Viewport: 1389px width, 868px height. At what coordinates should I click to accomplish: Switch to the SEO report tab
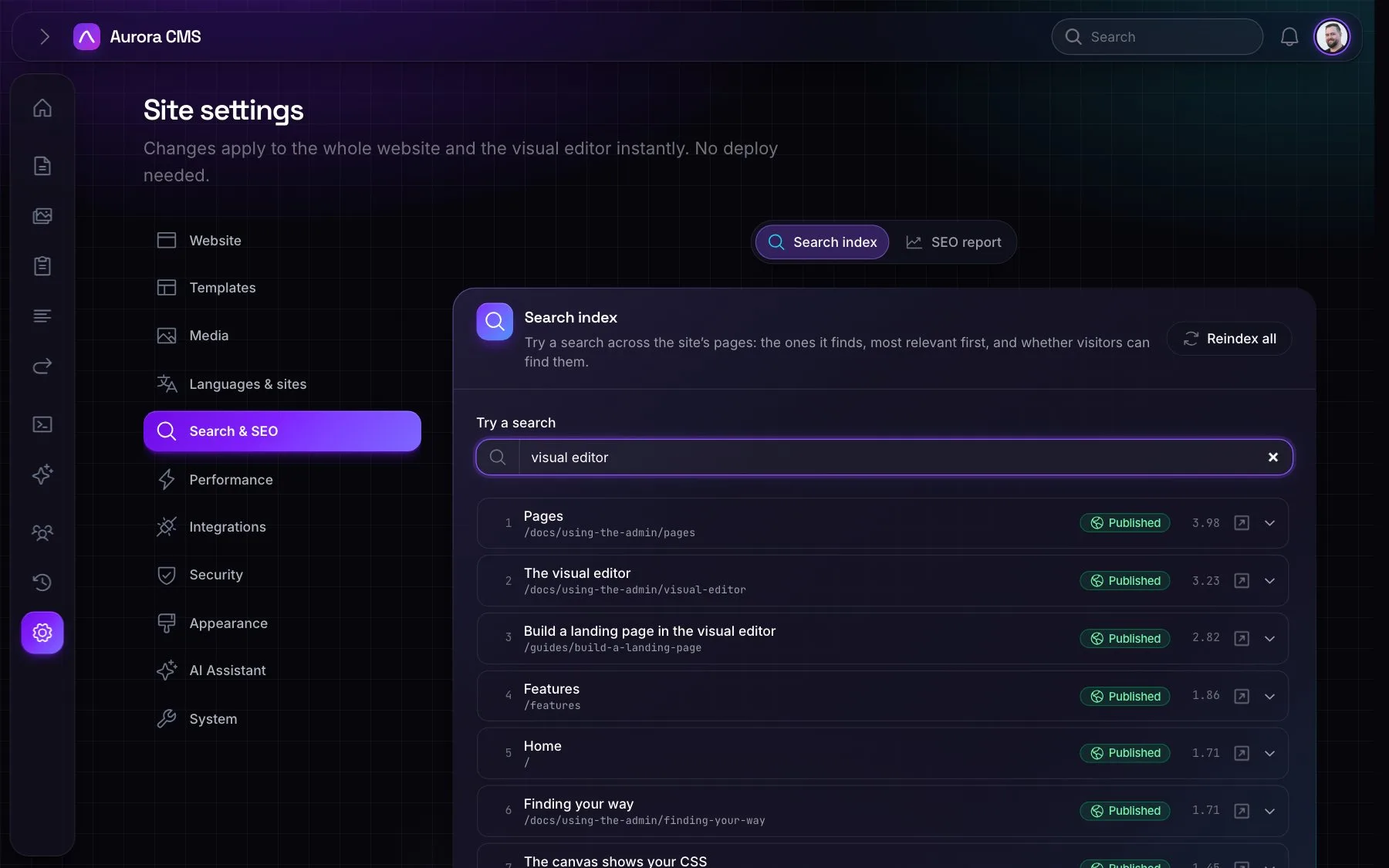click(x=953, y=242)
